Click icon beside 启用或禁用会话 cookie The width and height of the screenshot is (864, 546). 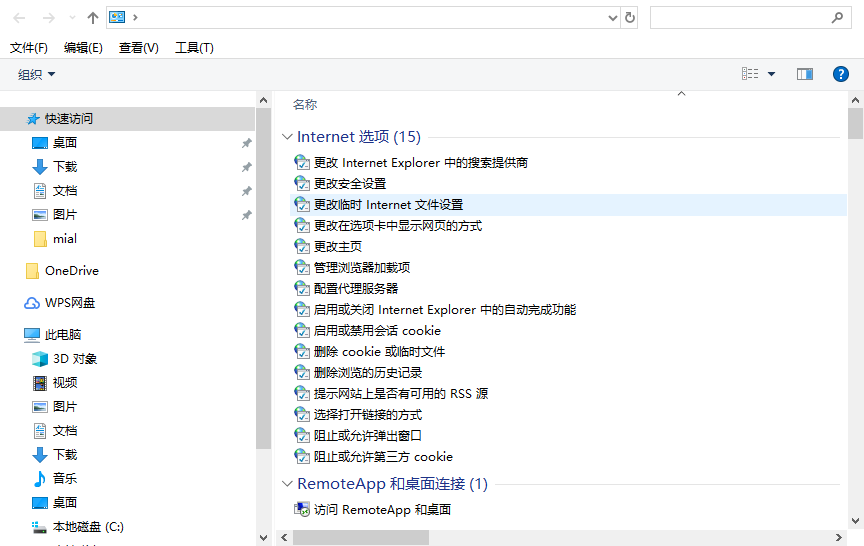tap(302, 330)
